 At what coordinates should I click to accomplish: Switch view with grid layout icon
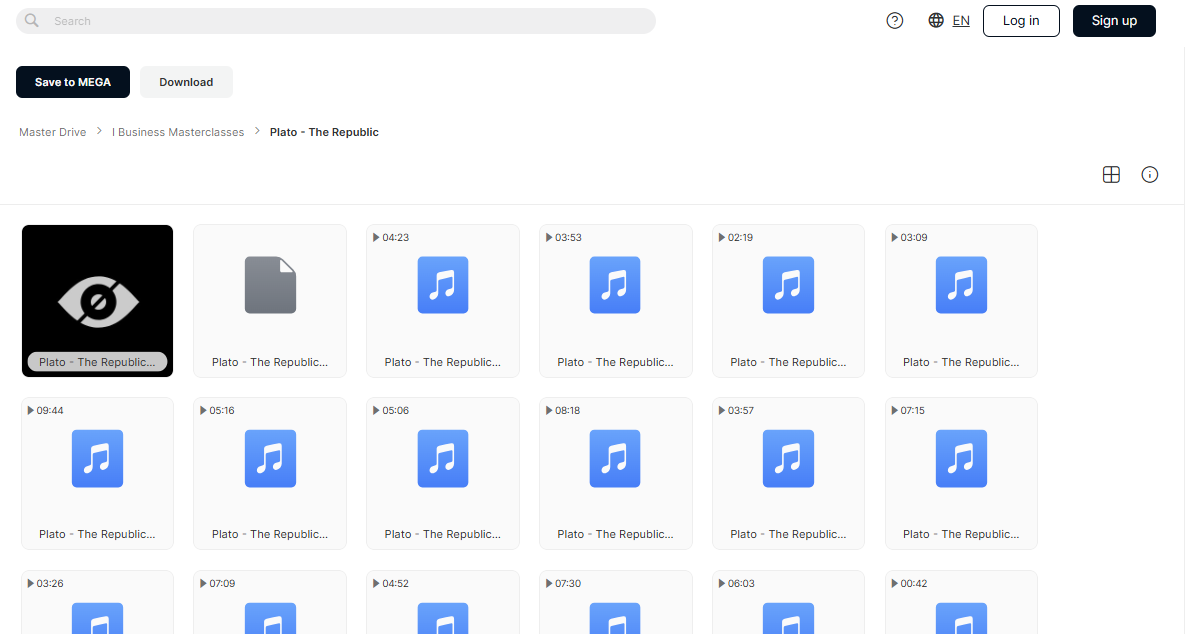coord(1111,175)
